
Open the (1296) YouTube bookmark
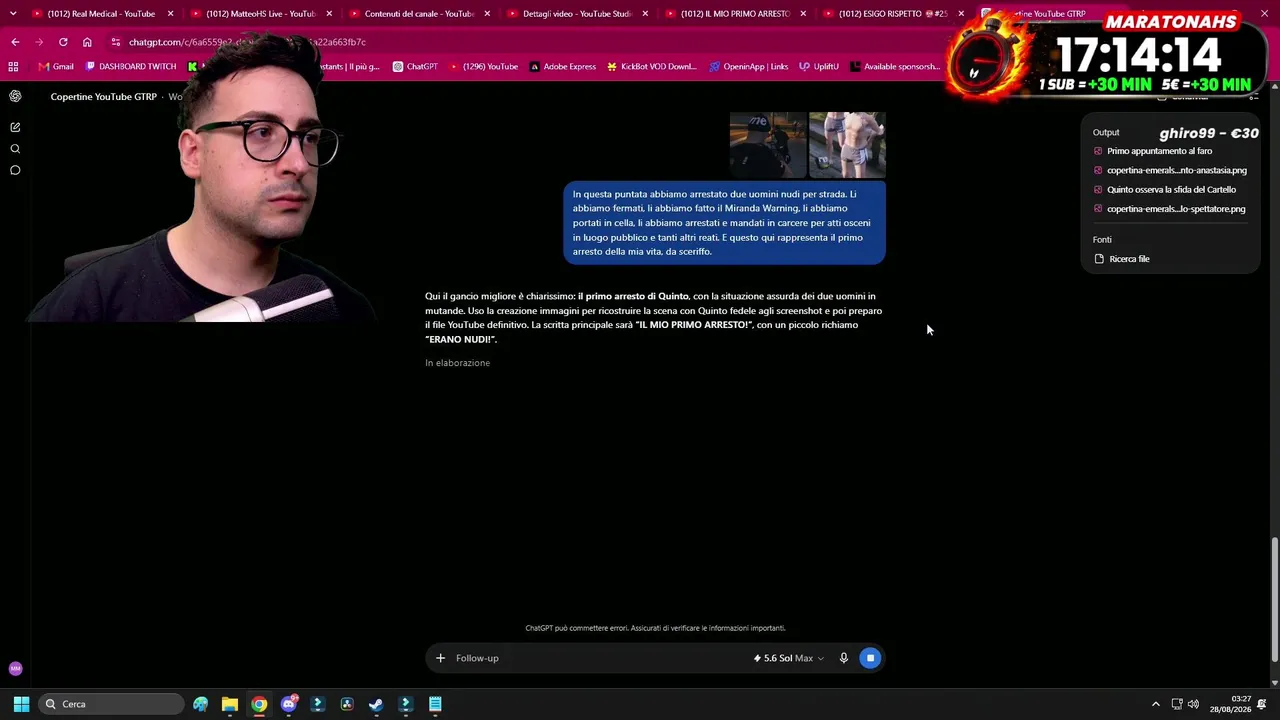click(x=484, y=67)
